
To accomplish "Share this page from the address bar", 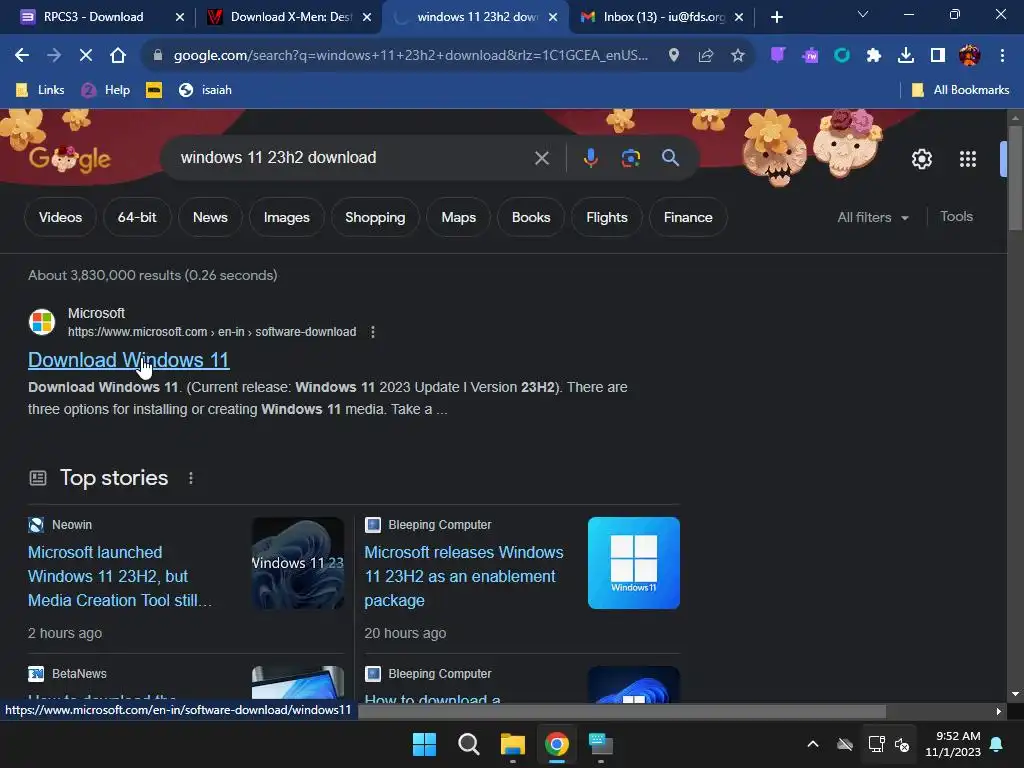I will click(705, 56).
